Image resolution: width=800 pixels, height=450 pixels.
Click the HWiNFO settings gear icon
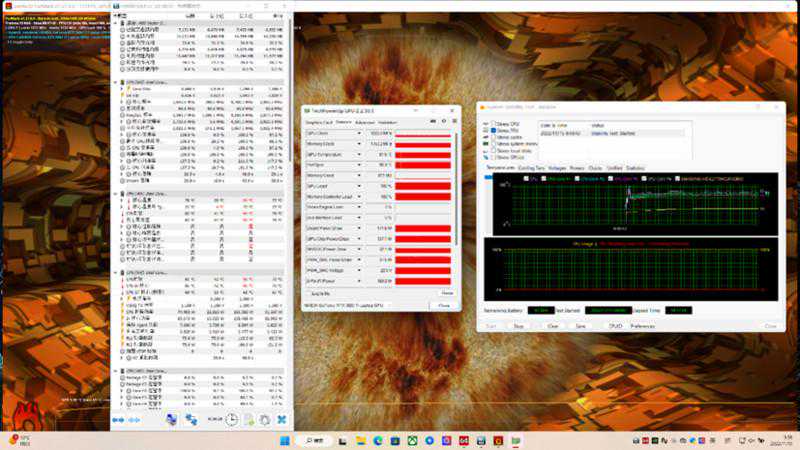tap(265, 421)
